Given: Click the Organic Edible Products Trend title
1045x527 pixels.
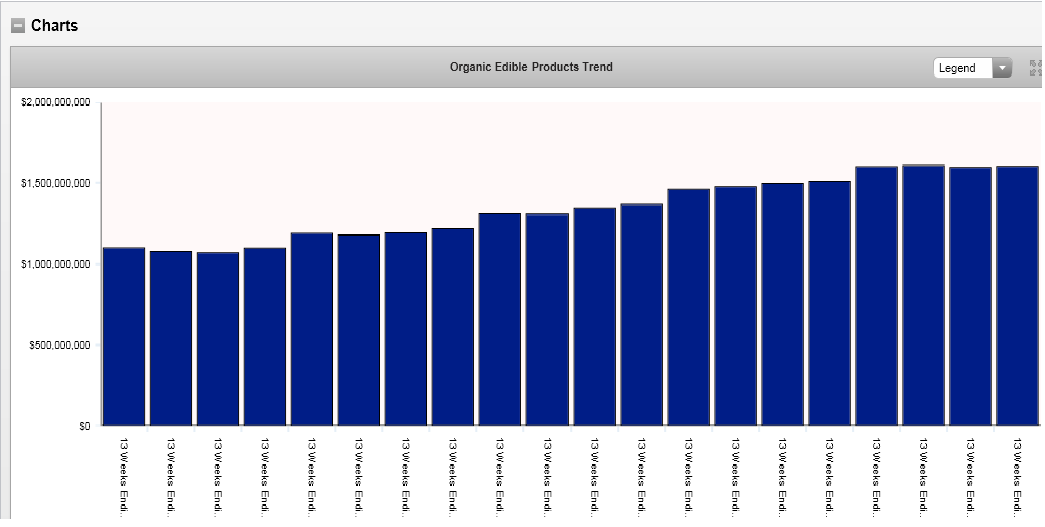Looking at the screenshot, I should (x=531, y=67).
